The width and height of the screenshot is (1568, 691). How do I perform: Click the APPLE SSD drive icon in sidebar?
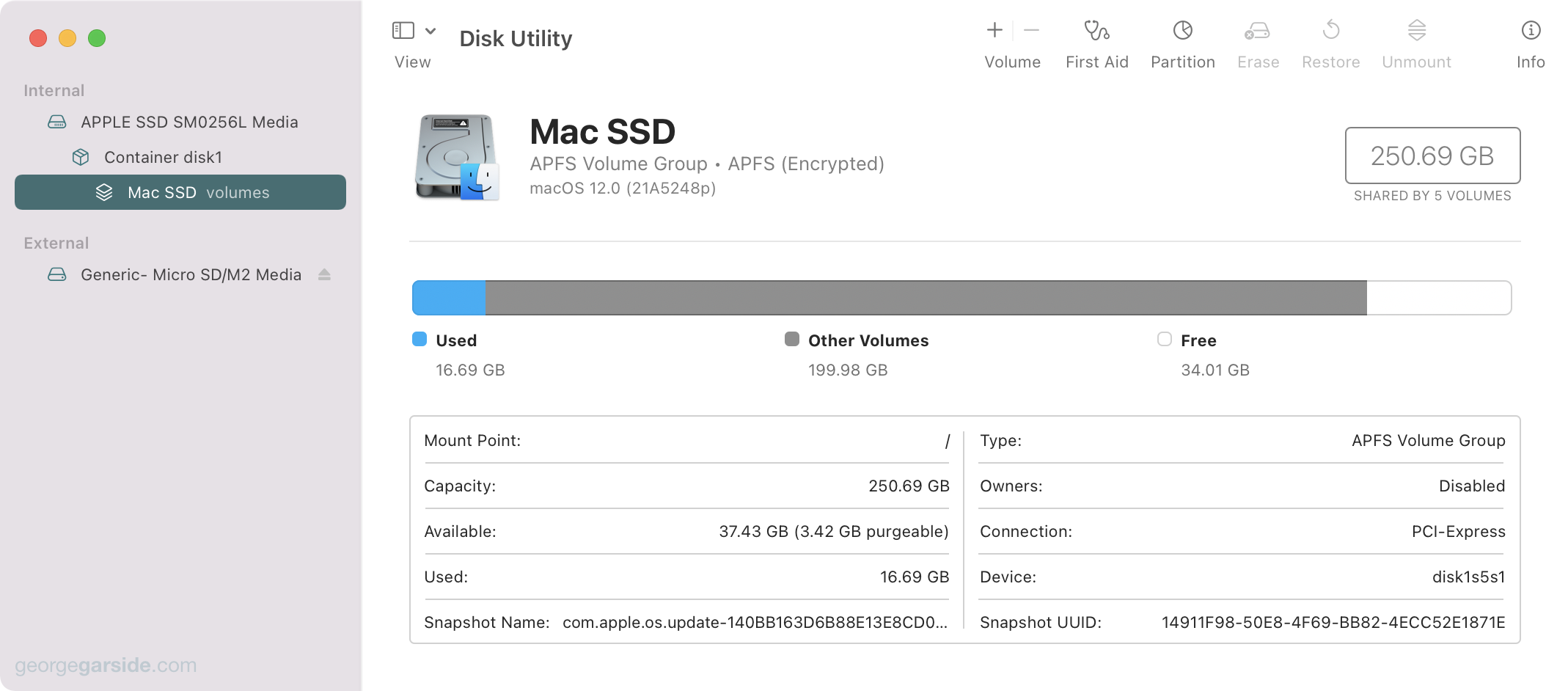[x=57, y=122]
